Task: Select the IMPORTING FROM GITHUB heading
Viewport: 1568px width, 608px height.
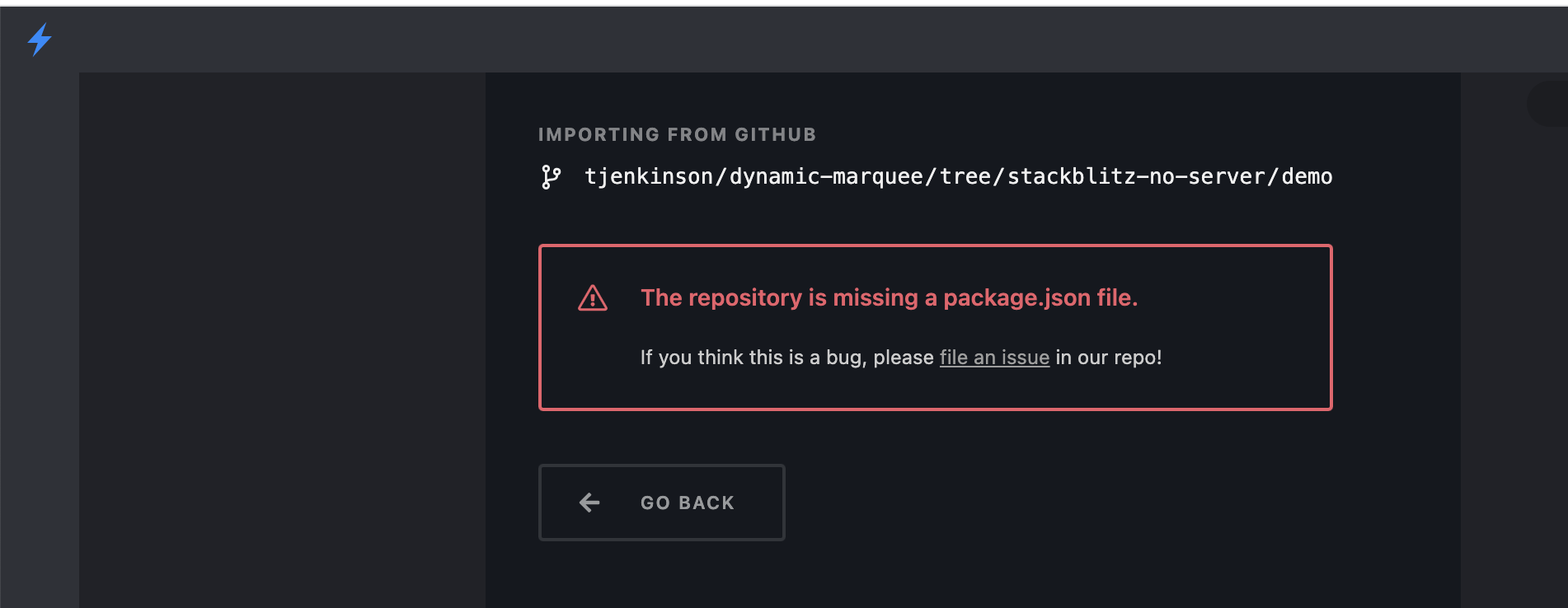Action: click(677, 134)
